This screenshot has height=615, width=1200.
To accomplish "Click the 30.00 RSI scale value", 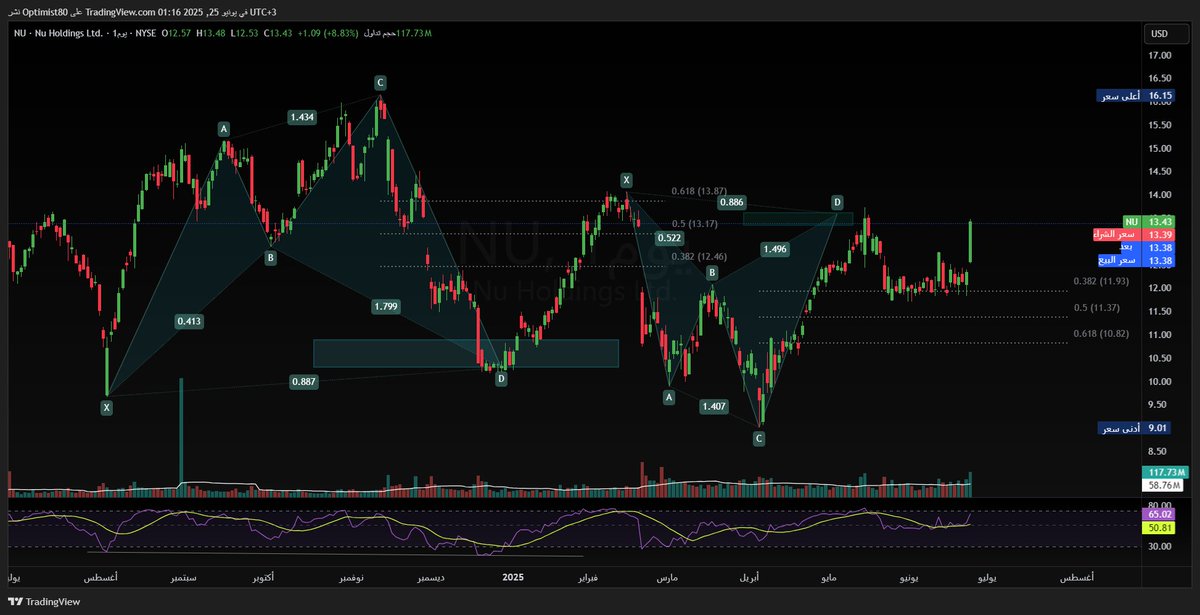I will [x=1160, y=546].
